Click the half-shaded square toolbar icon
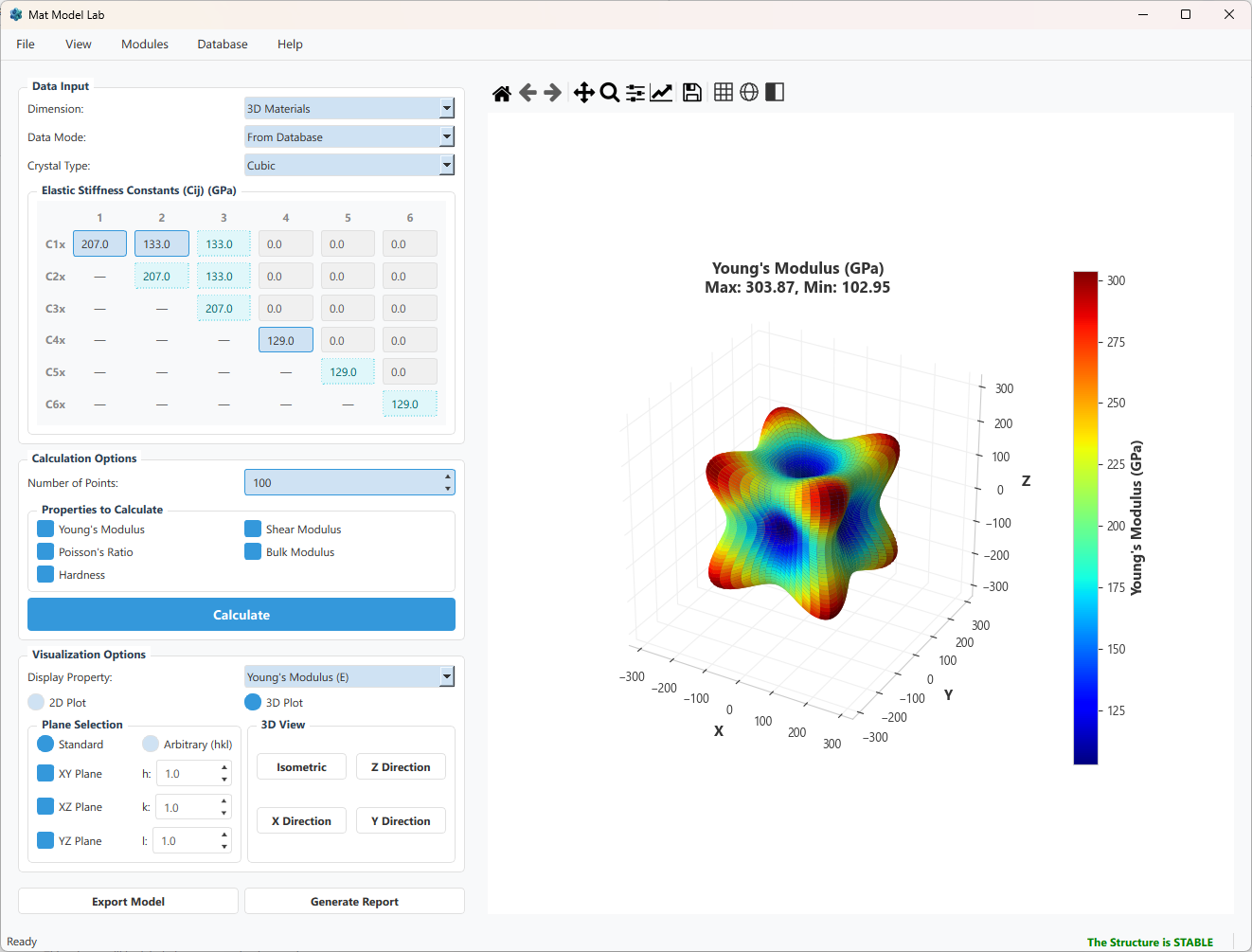Viewport: 1252px width, 952px height. [775, 92]
